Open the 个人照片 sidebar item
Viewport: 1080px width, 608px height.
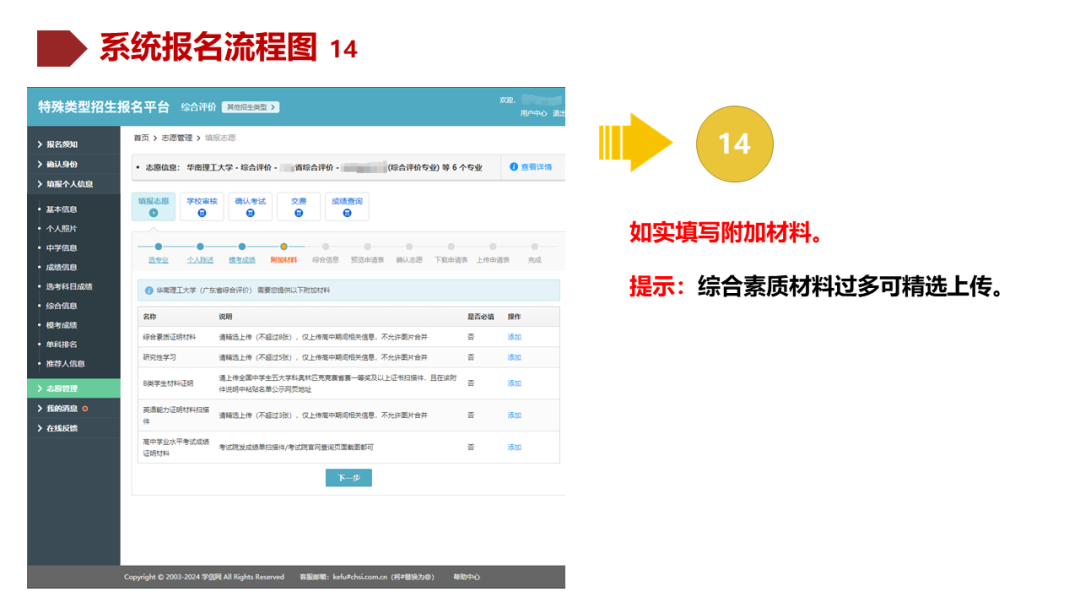coord(62,226)
